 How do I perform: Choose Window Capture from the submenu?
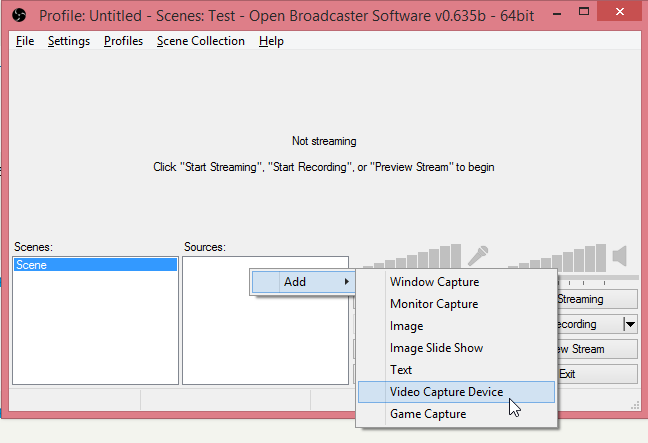tap(434, 282)
